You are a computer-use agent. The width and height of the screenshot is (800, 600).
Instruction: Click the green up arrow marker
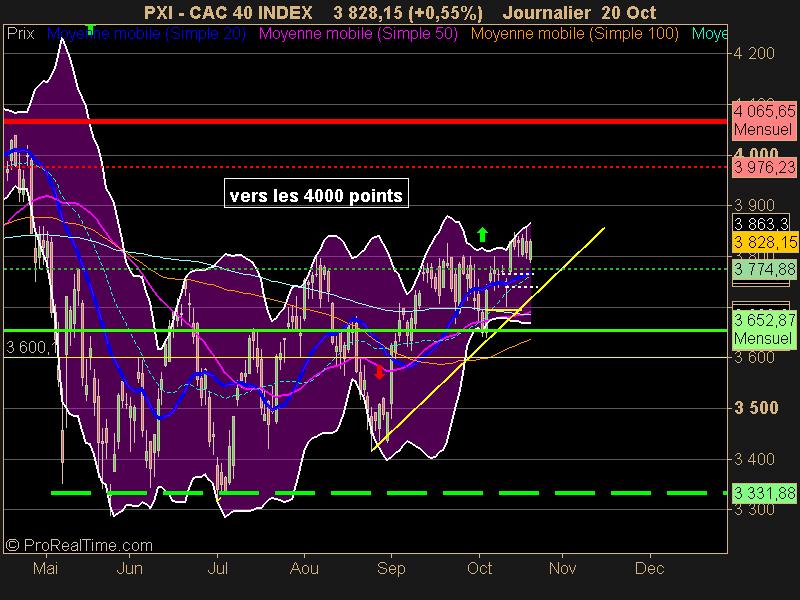coord(482,234)
